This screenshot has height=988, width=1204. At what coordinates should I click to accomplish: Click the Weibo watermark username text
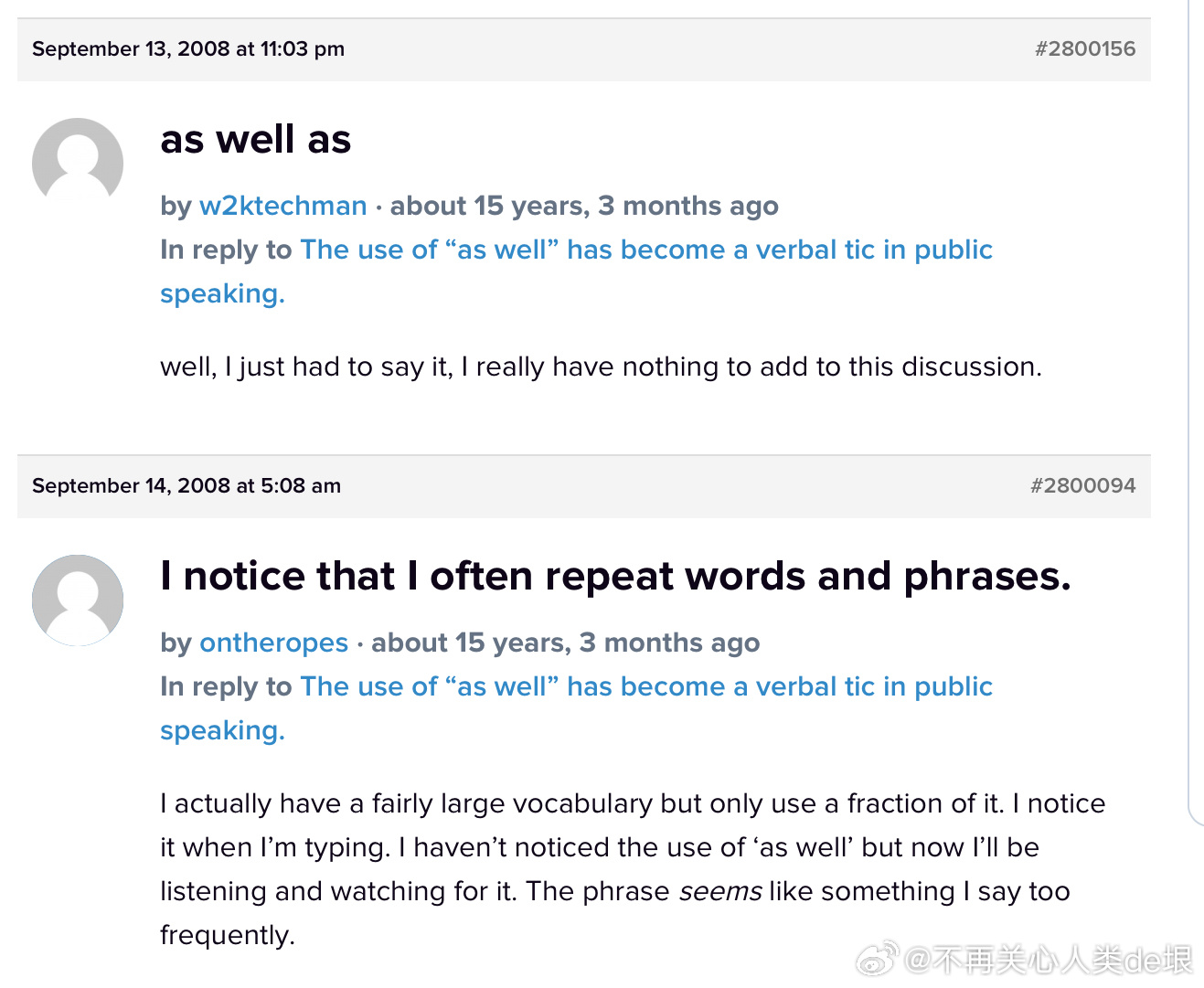click(x=1048, y=960)
